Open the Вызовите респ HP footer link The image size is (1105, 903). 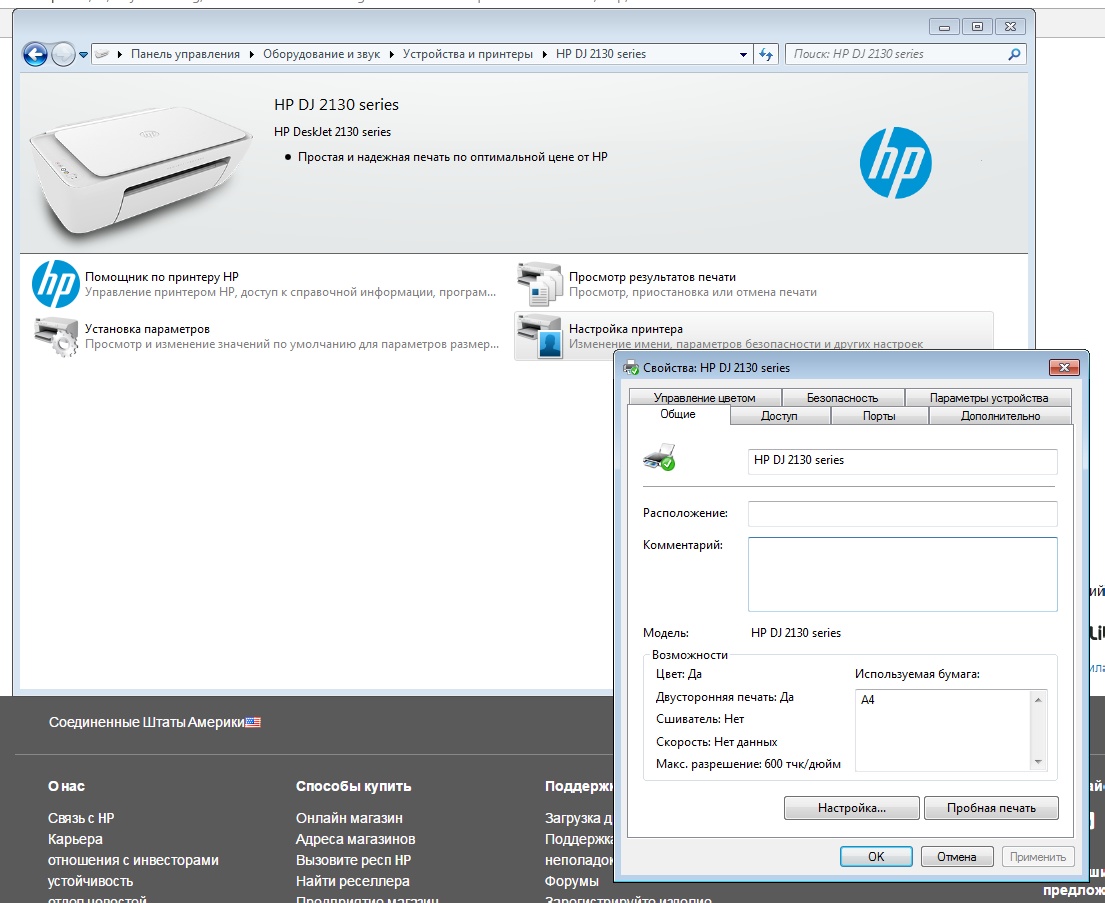(x=354, y=860)
